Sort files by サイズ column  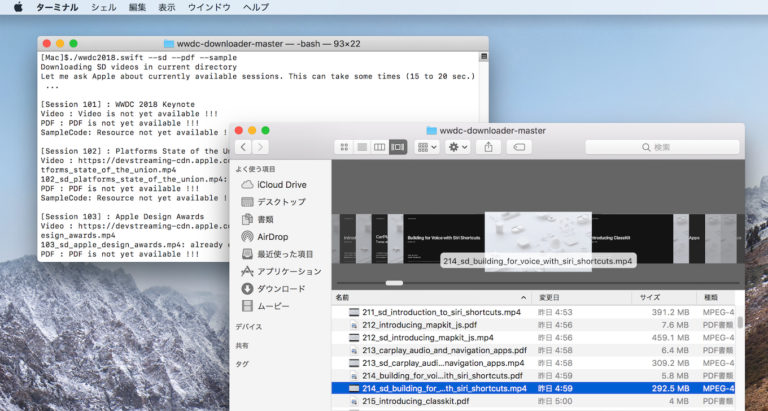pos(664,297)
